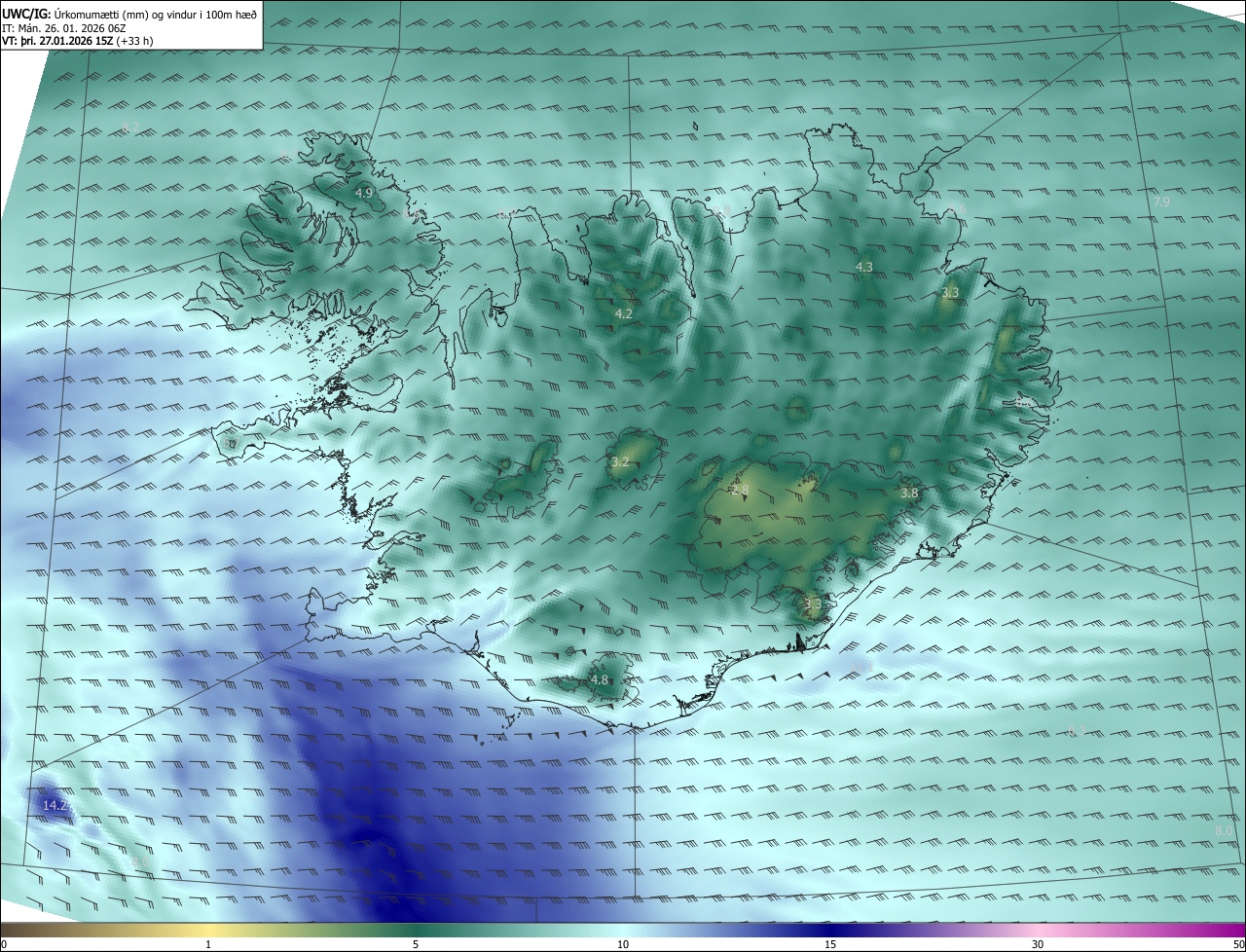This screenshot has width=1246, height=952.
Task: Click the 3.3 value label in northeast Iceland
Action: click(x=951, y=292)
